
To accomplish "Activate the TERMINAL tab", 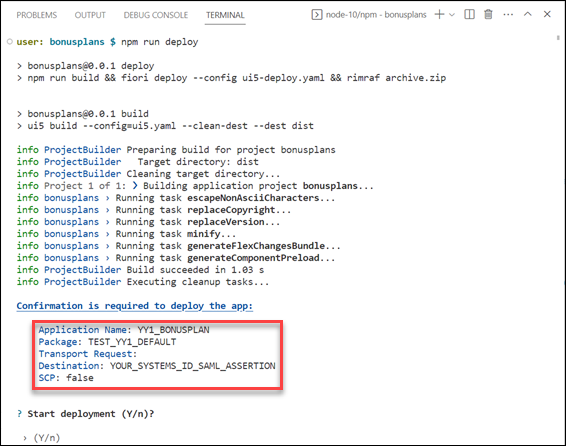I will coord(225,15).
